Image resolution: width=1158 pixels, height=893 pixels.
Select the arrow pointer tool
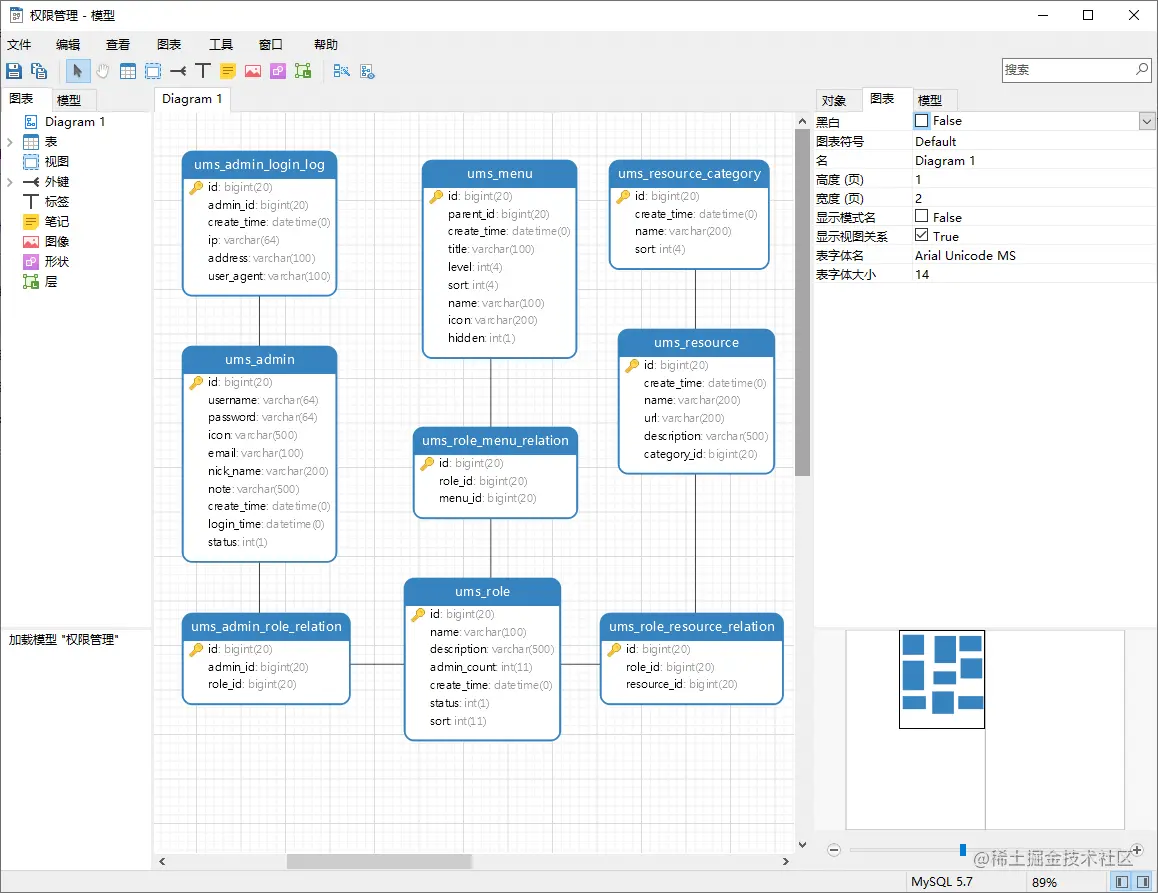click(x=78, y=71)
